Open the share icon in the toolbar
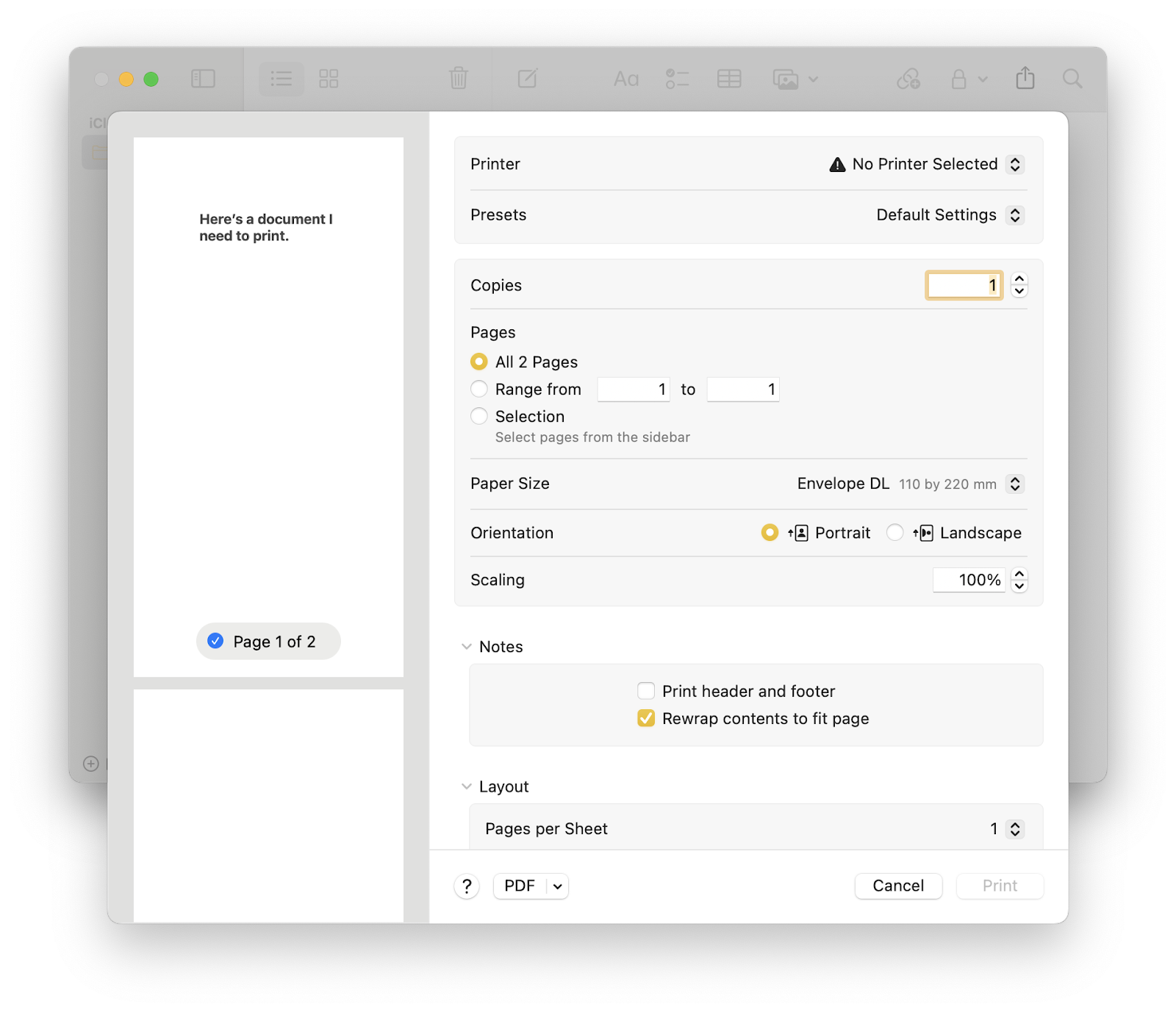 pos(1026,79)
